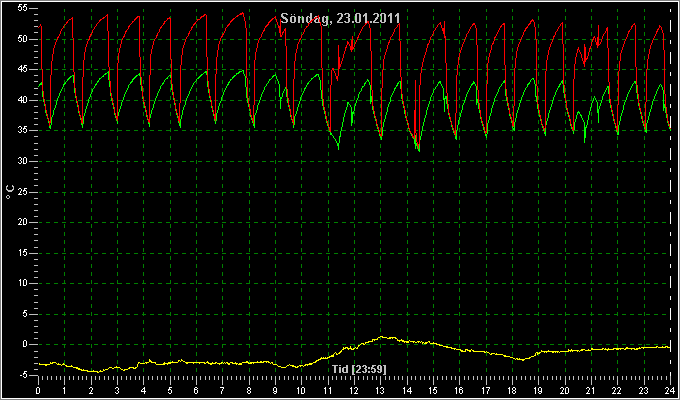Click hour 21 tick label
680x400 pixels.
tap(591, 390)
